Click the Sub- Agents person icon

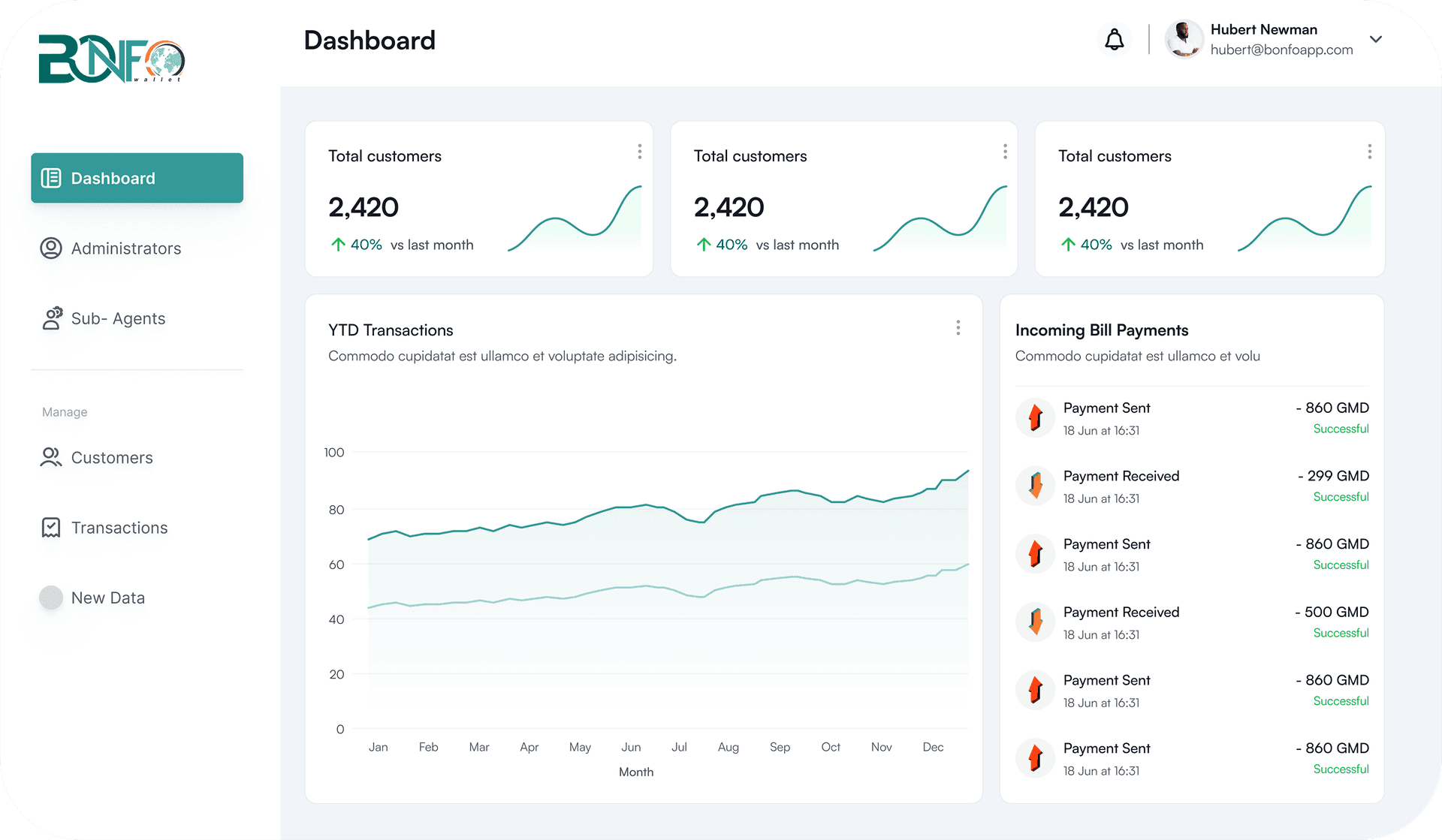point(52,318)
